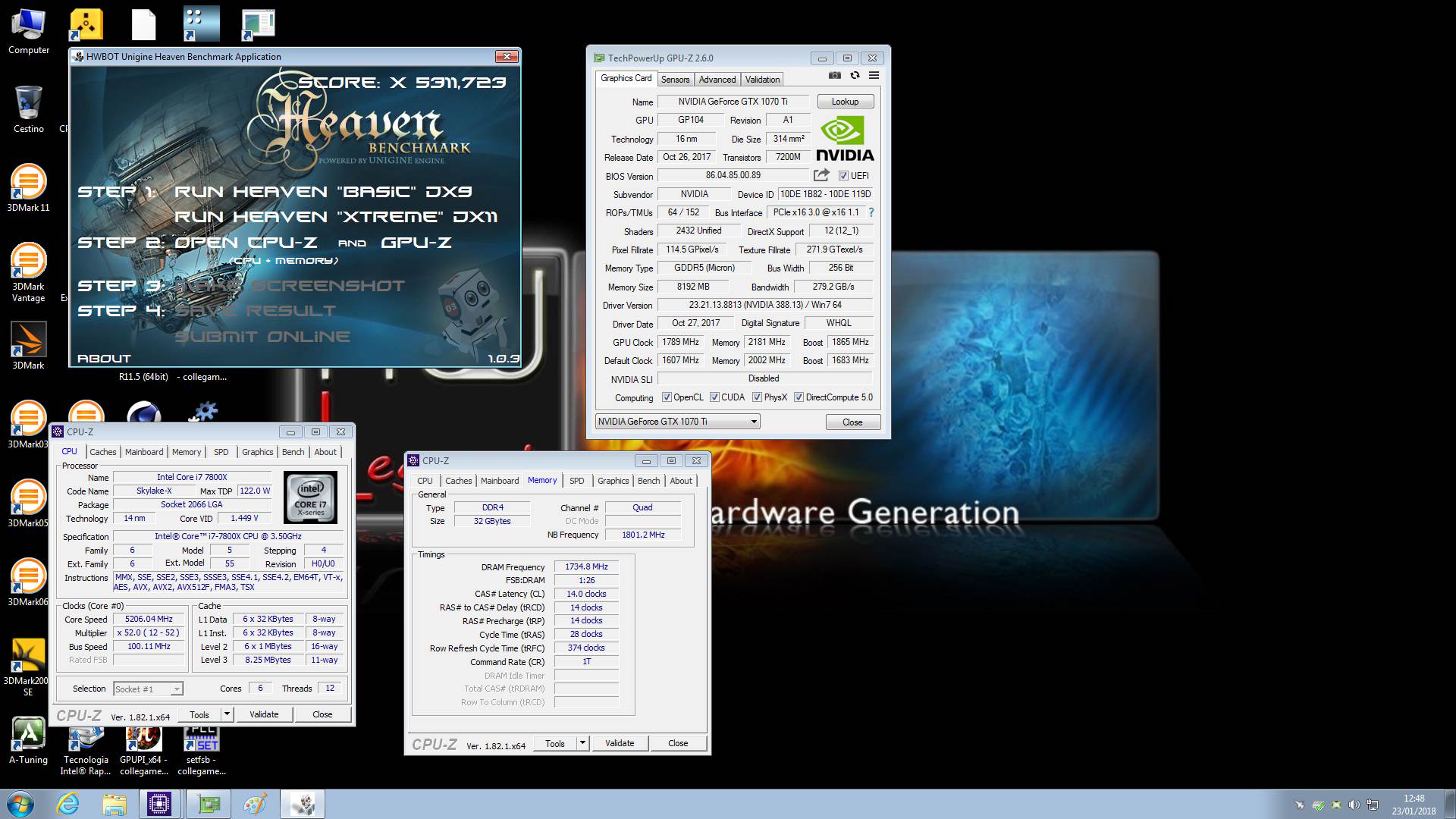Open Windows Explorer folder in taskbar
1456x819 pixels.
click(114, 804)
